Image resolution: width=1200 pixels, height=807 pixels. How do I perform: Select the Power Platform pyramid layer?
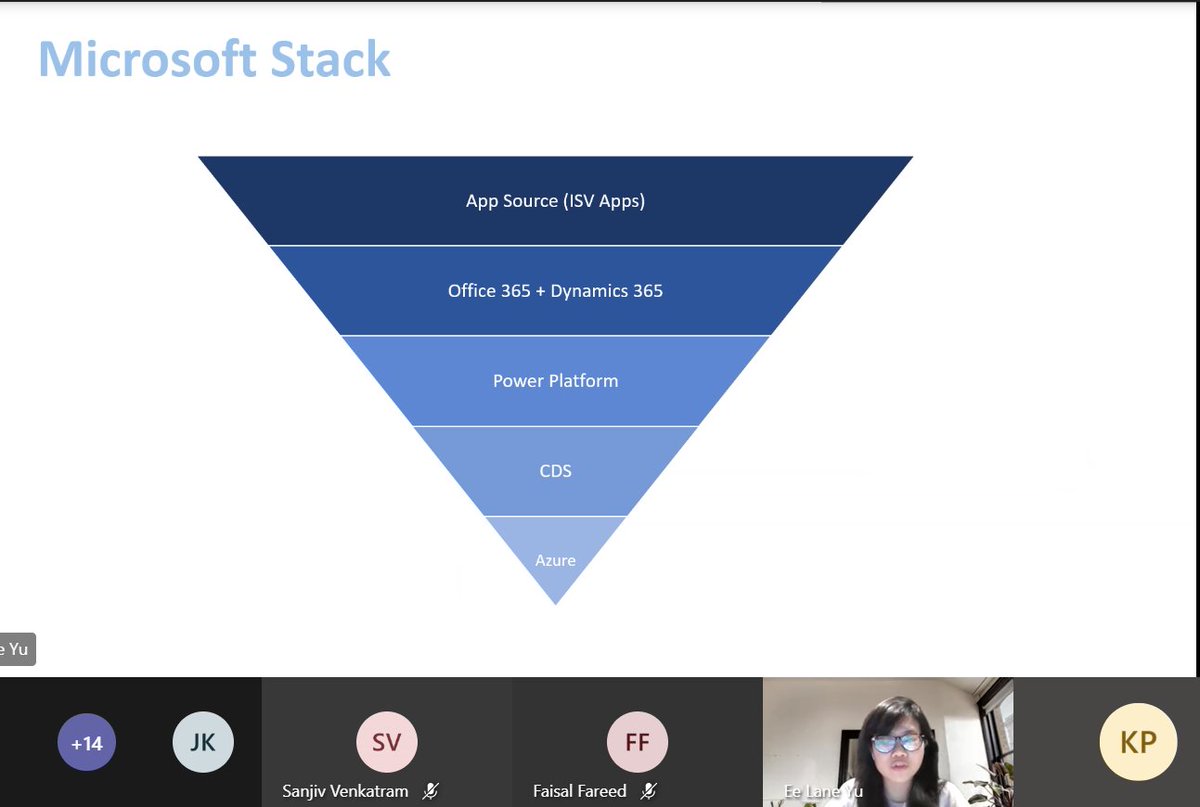coord(555,381)
